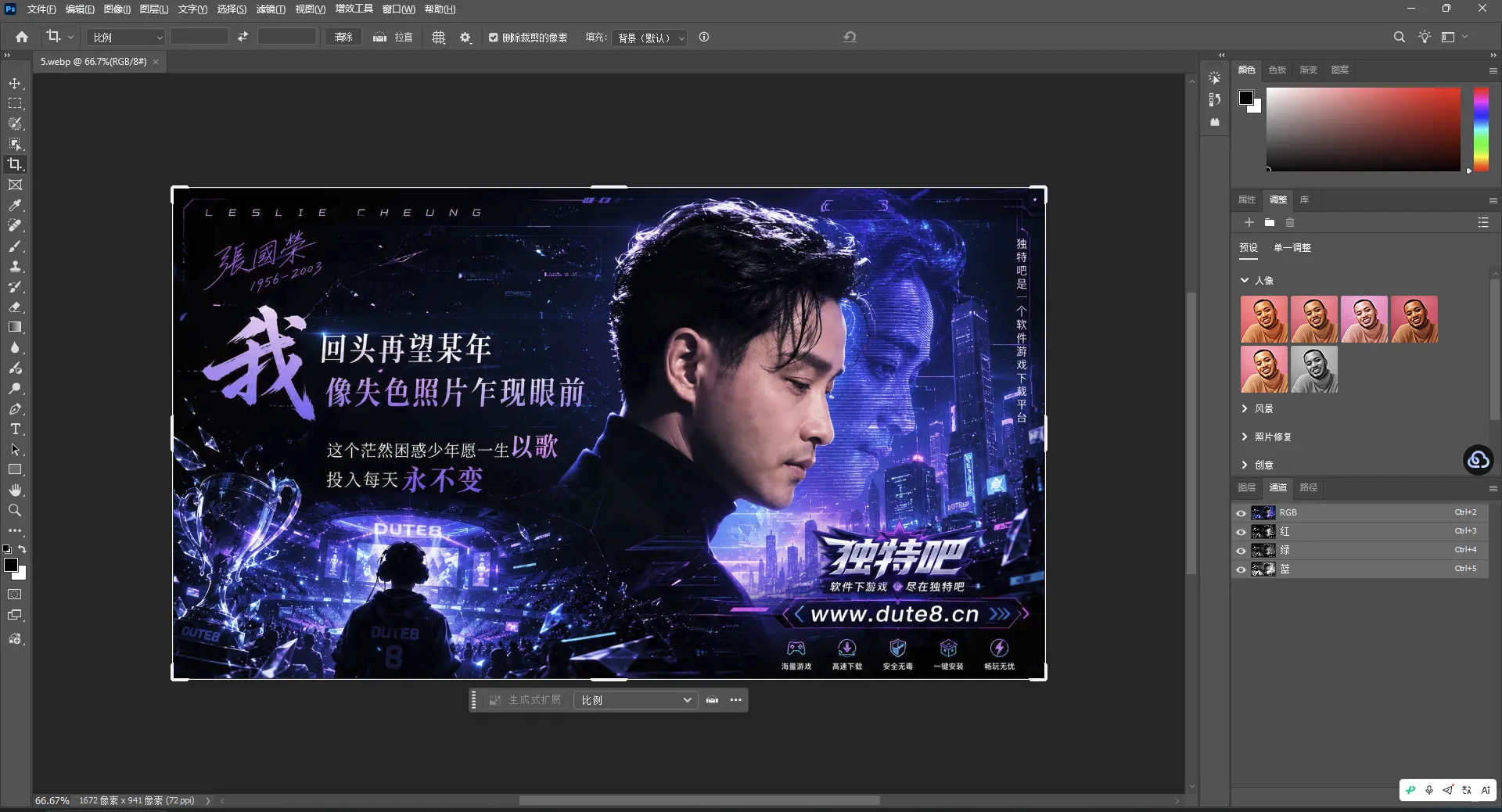The width and height of the screenshot is (1502, 812).
Task: Toggle visibility of 绿 channel
Action: (1241, 551)
